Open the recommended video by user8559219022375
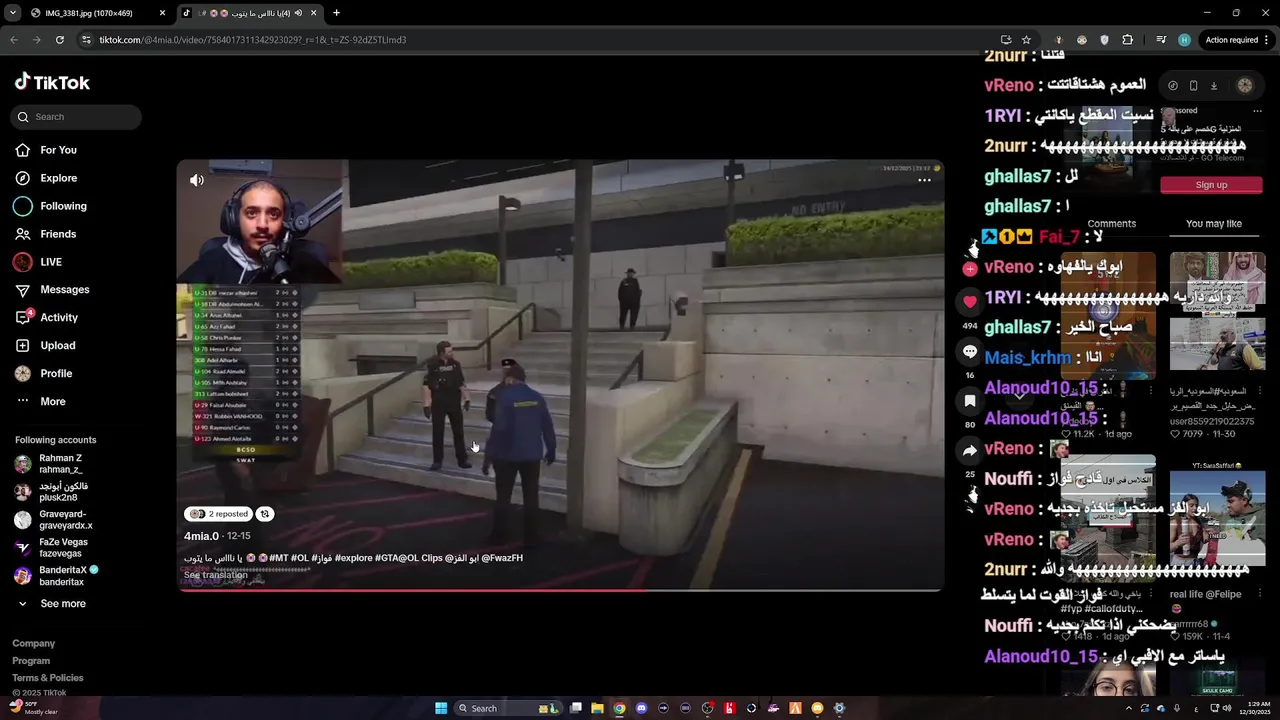 (x=1217, y=311)
